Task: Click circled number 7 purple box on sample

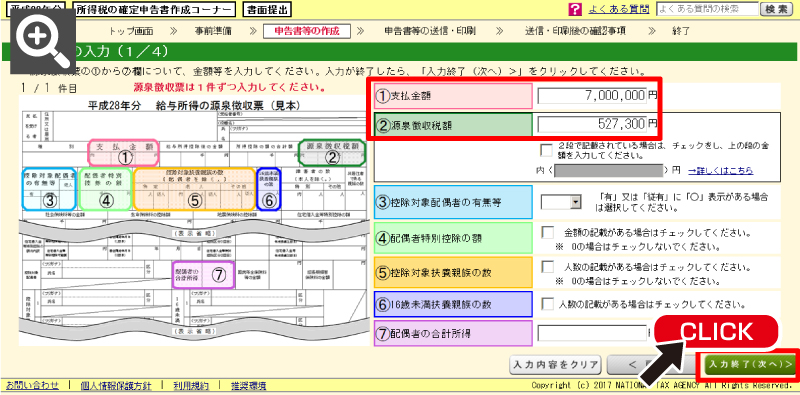Action: [218, 276]
